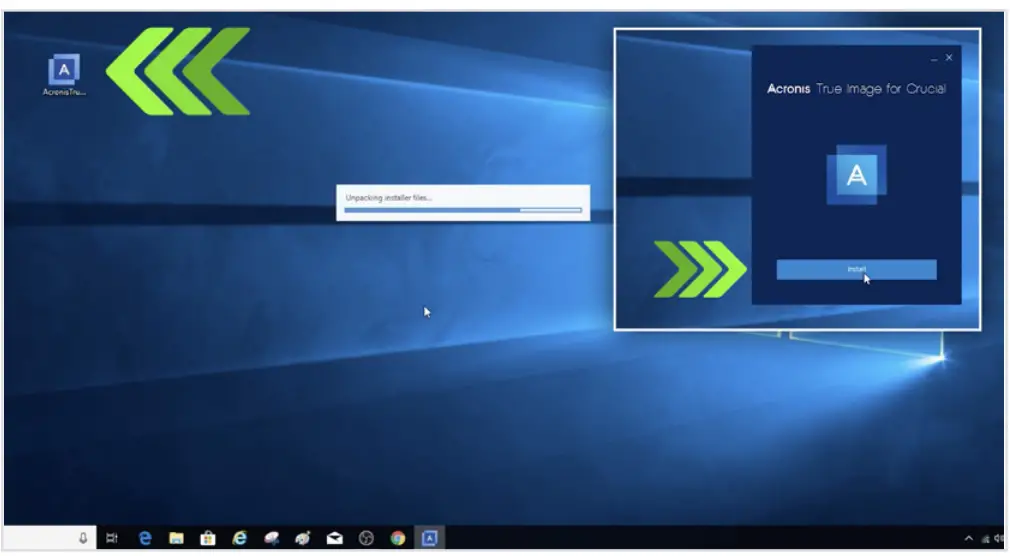Click 'Unpacking installer files...' text

click(x=388, y=198)
